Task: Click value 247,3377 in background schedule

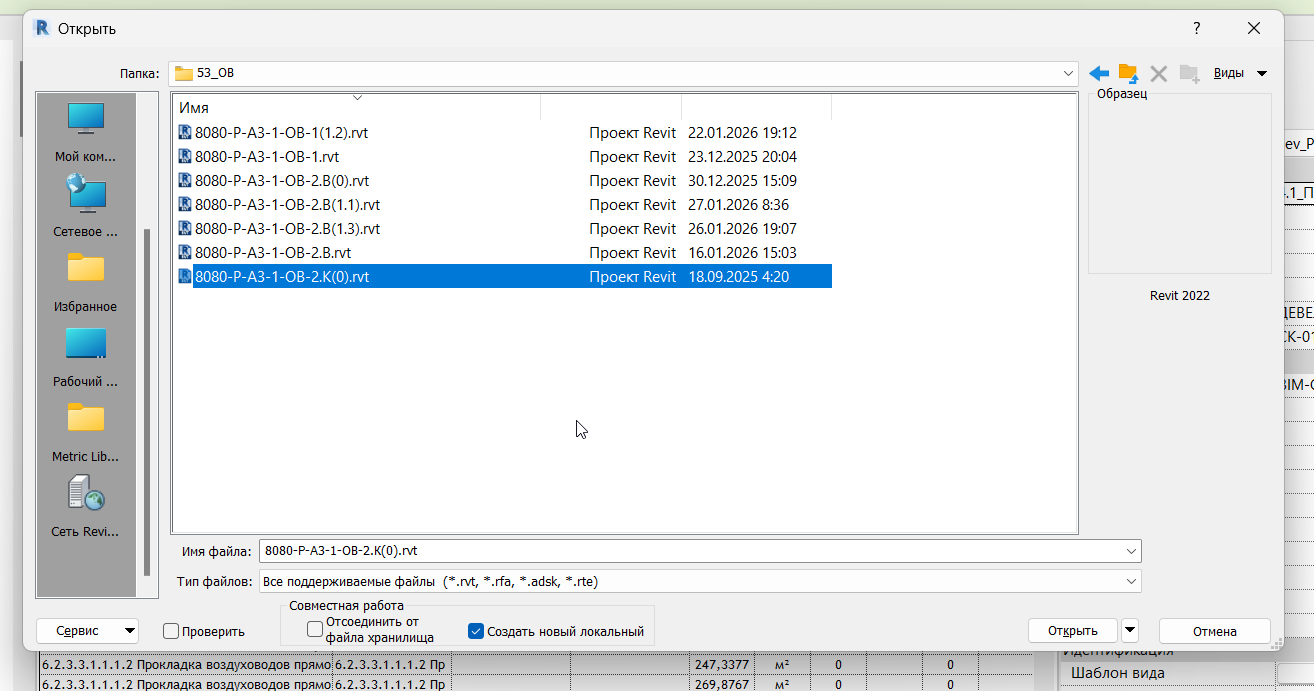Action: 720,664
